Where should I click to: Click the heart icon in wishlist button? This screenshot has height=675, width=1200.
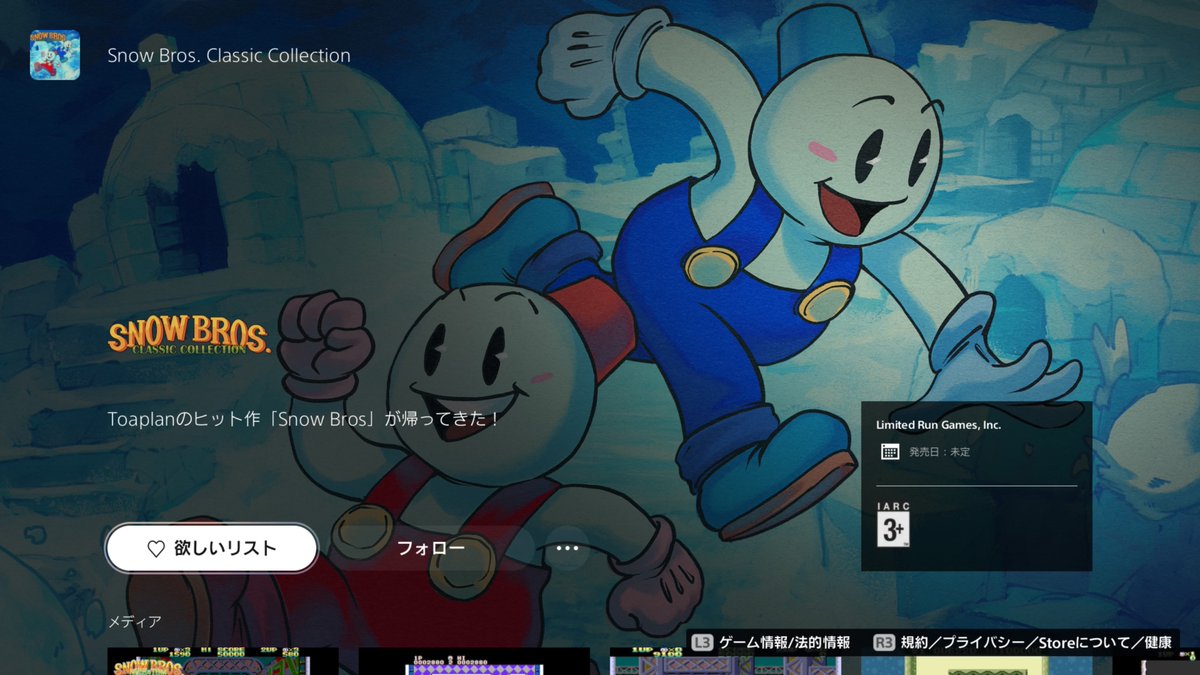coord(156,548)
